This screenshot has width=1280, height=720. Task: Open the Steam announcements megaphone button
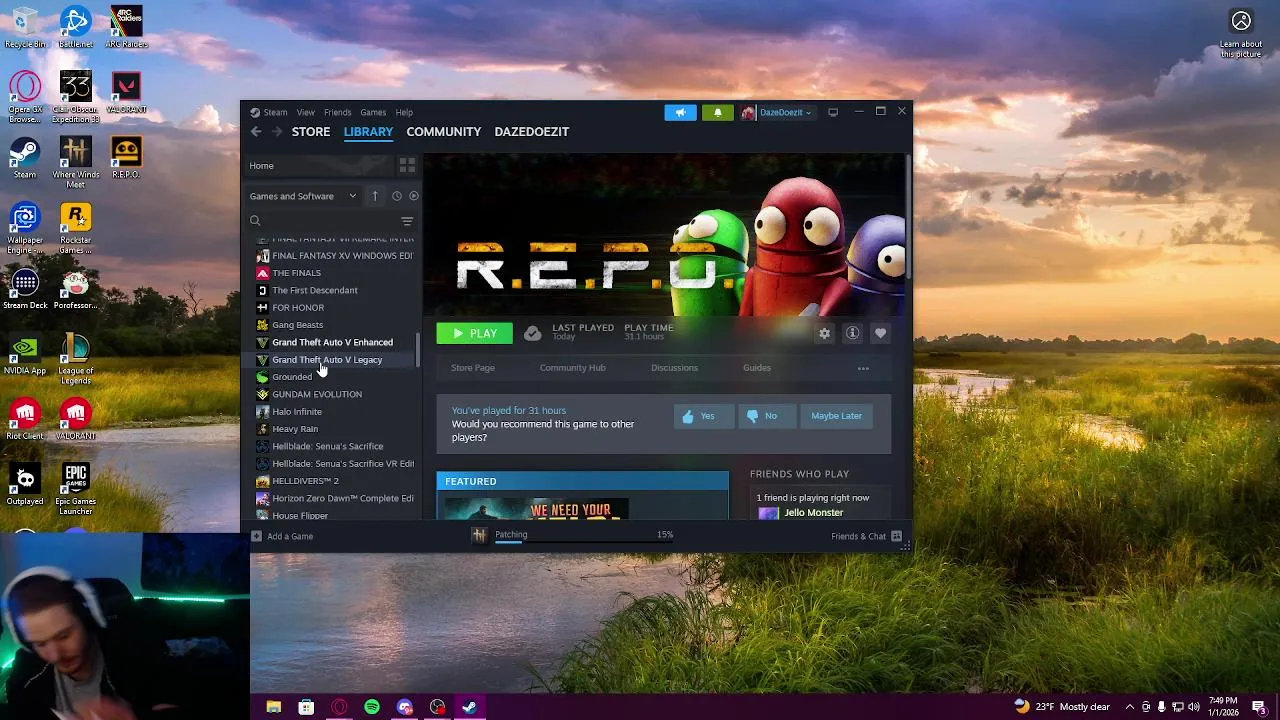tap(680, 112)
